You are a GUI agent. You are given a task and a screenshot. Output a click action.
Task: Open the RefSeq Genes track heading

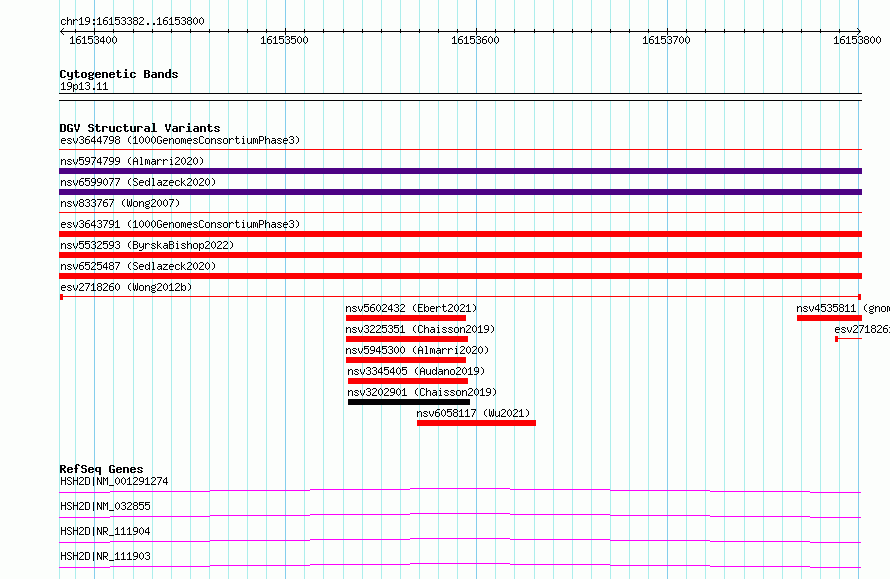click(101, 469)
